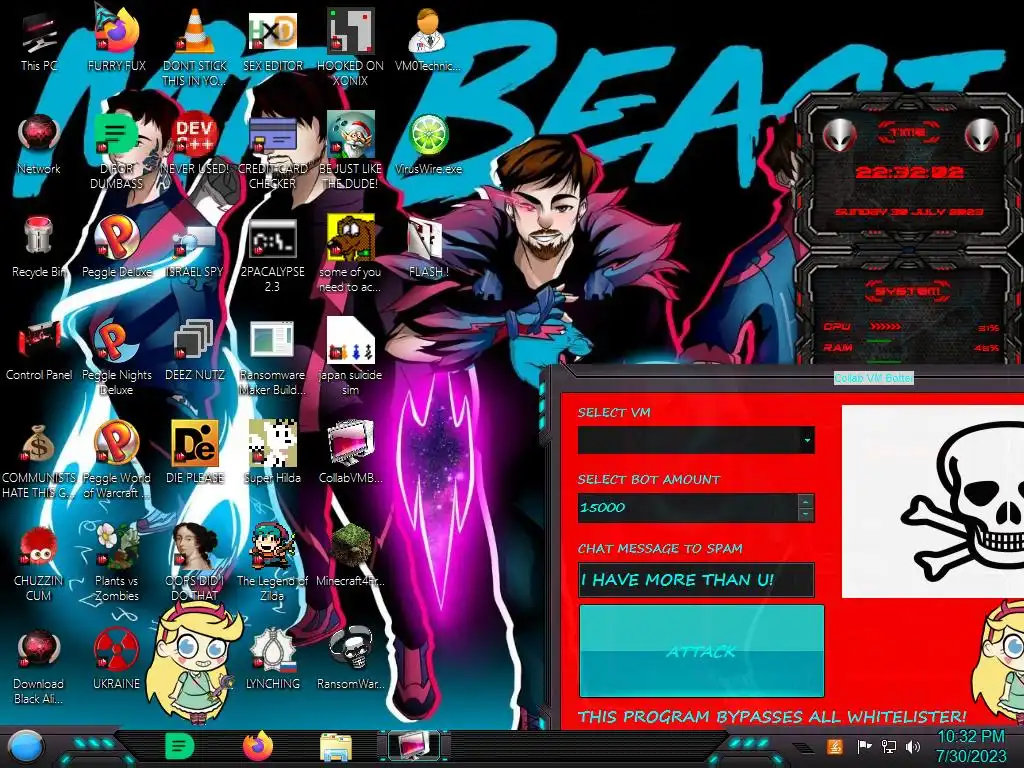Open the Start orb on the taskbar
The image size is (1024, 768).
tap(25, 747)
